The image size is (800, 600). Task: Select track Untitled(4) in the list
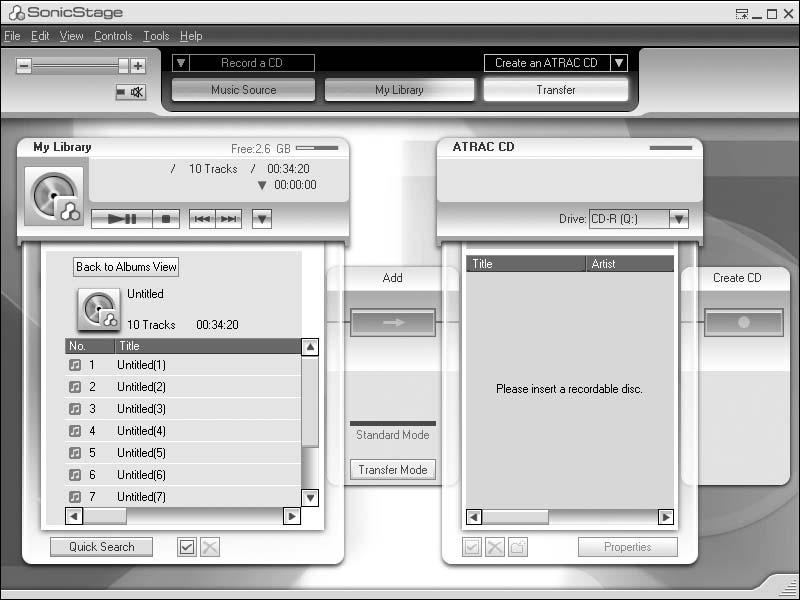click(x=183, y=431)
